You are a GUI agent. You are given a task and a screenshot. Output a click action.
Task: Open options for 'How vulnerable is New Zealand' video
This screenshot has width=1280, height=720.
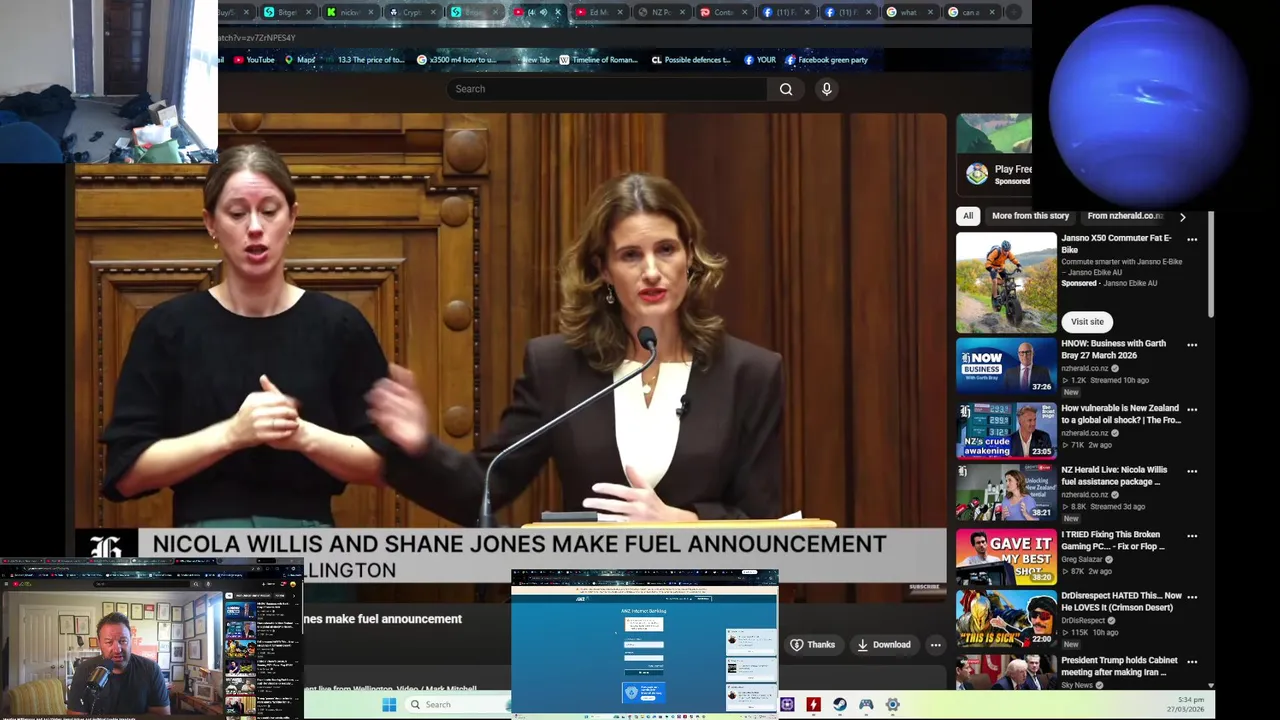pyautogui.click(x=1192, y=410)
